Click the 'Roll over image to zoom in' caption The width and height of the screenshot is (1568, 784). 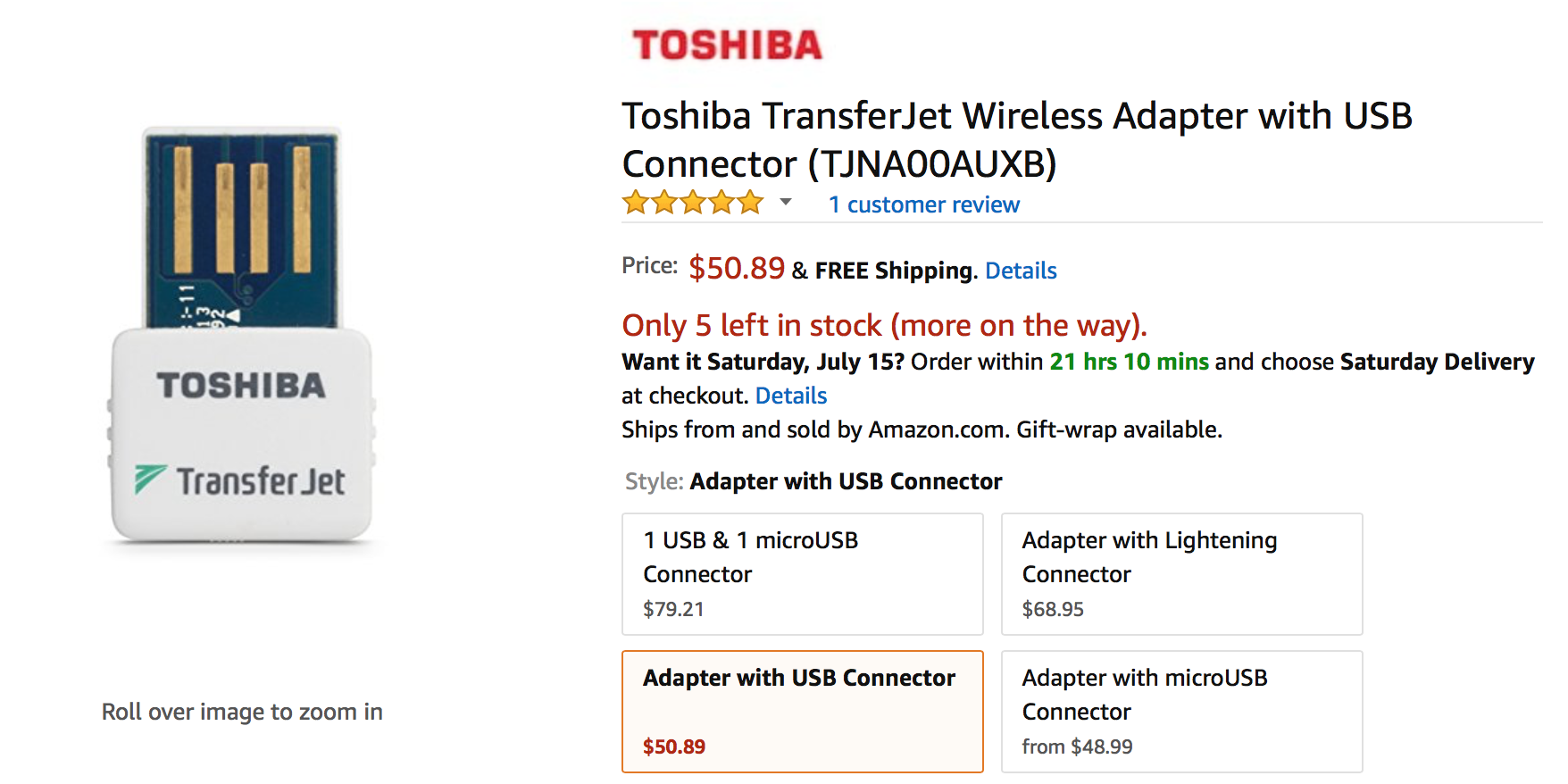(242, 712)
